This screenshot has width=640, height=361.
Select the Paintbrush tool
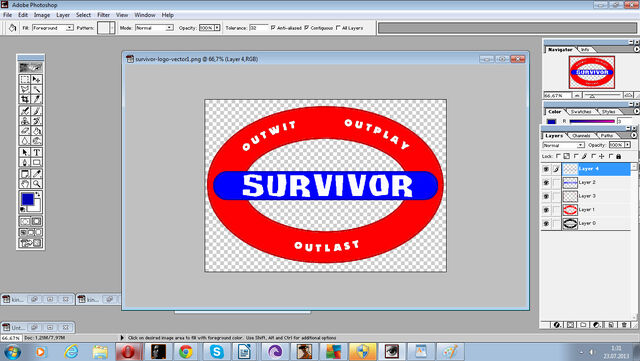point(36,111)
